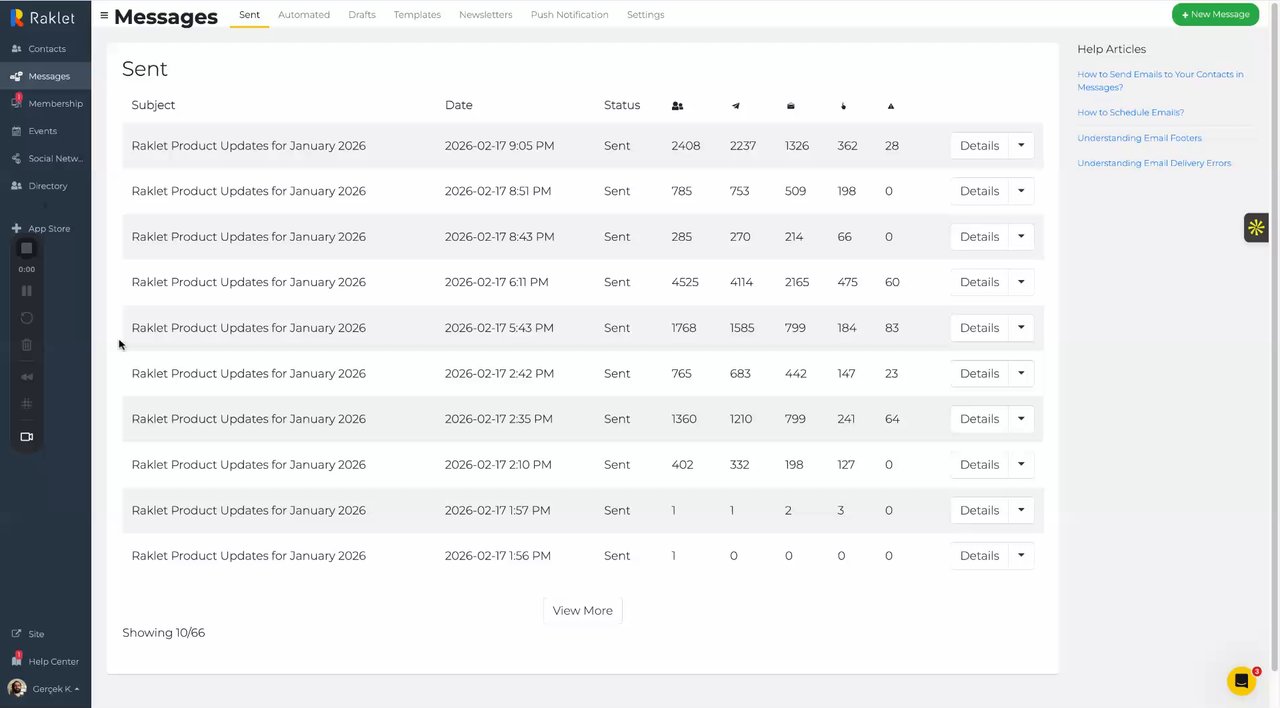Expand Details dropdown arrow for 1:56 PM message
The image size is (1280, 708).
click(1021, 556)
